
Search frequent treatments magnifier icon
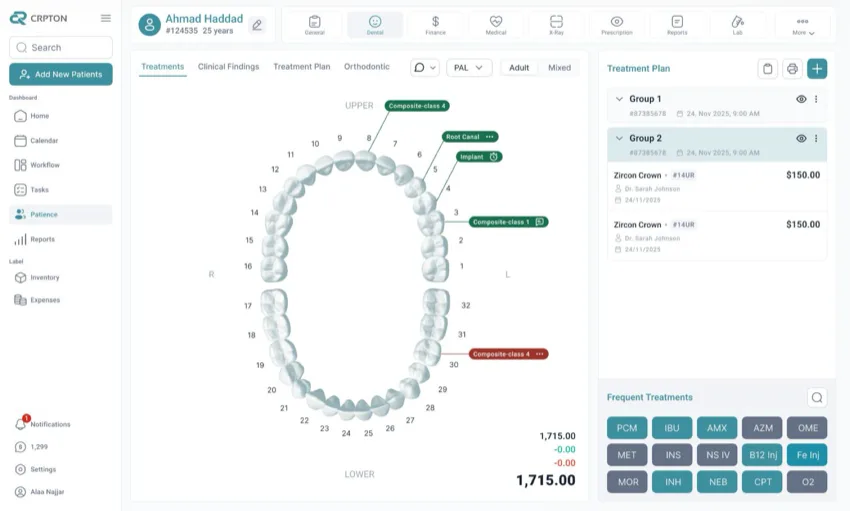(817, 398)
